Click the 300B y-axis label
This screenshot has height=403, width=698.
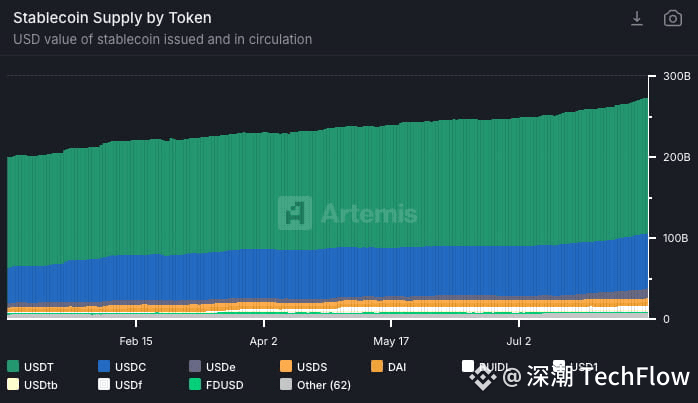[677, 76]
